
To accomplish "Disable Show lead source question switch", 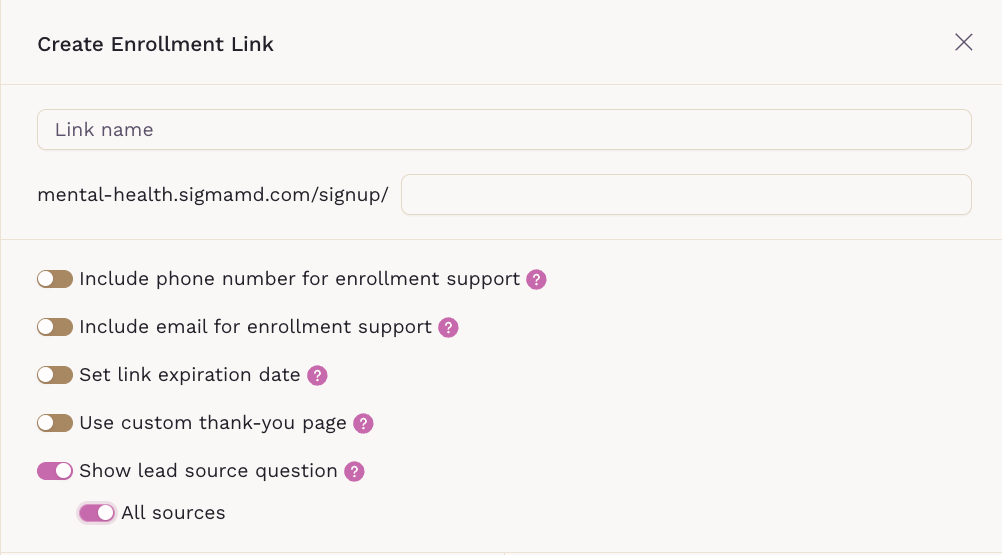I will pyautogui.click(x=55, y=471).
